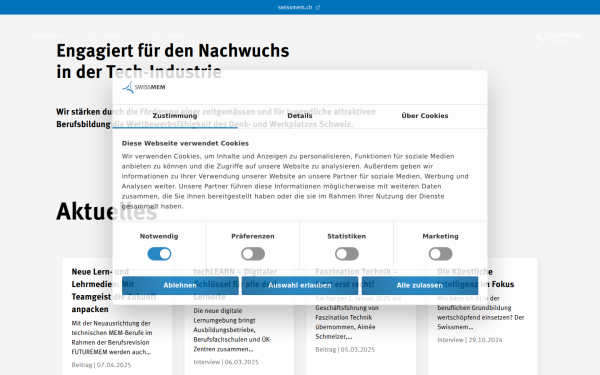Click the Swissmem logo in cookie dialog
The width and height of the screenshot is (600, 375).
[x=143, y=87]
